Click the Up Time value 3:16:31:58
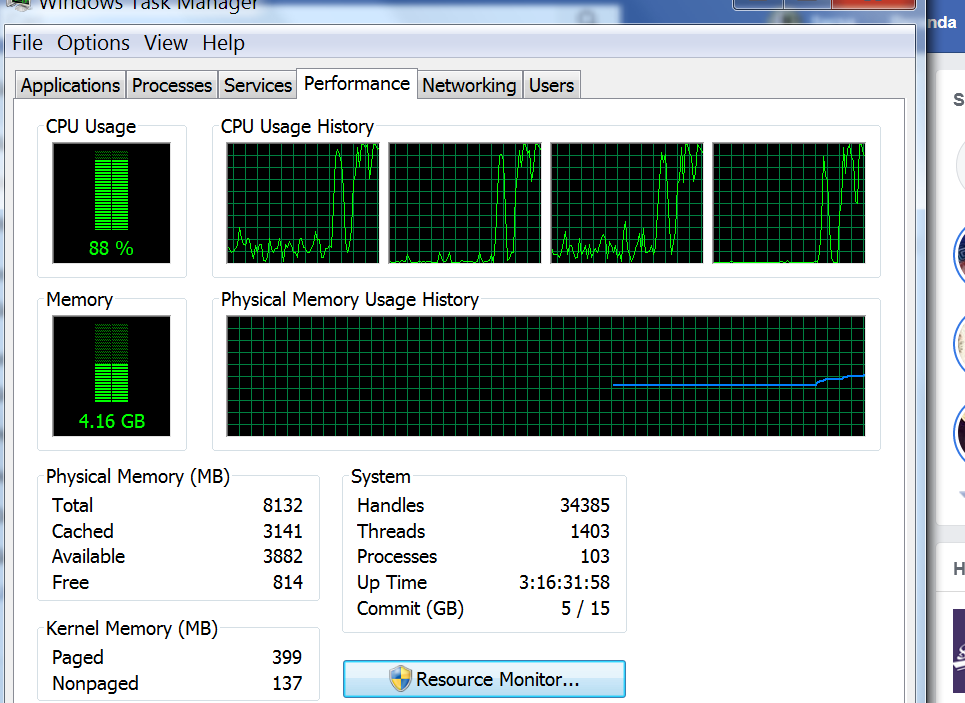Viewport: 965px width, 703px height. 564,582
